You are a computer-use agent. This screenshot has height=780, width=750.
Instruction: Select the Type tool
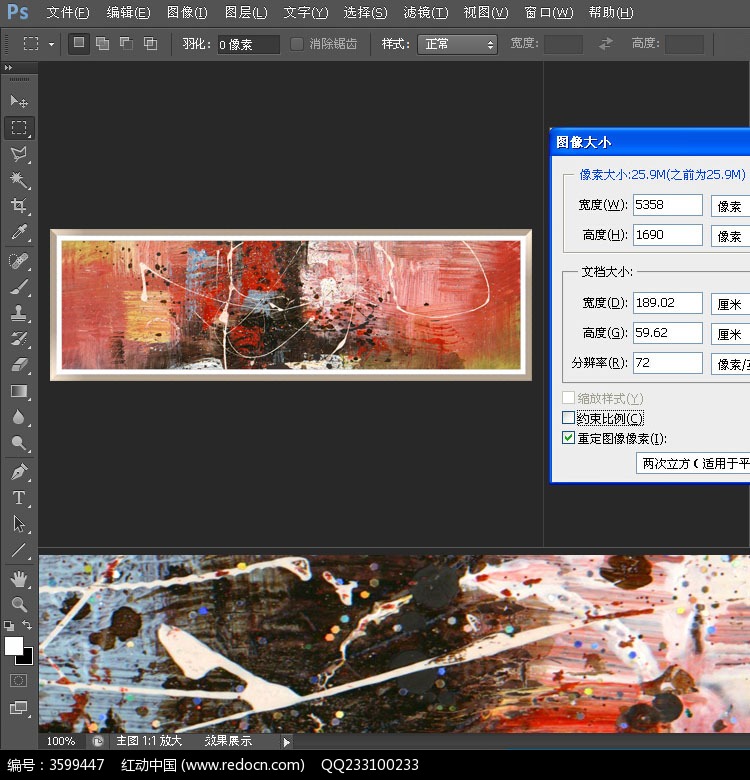(19, 497)
